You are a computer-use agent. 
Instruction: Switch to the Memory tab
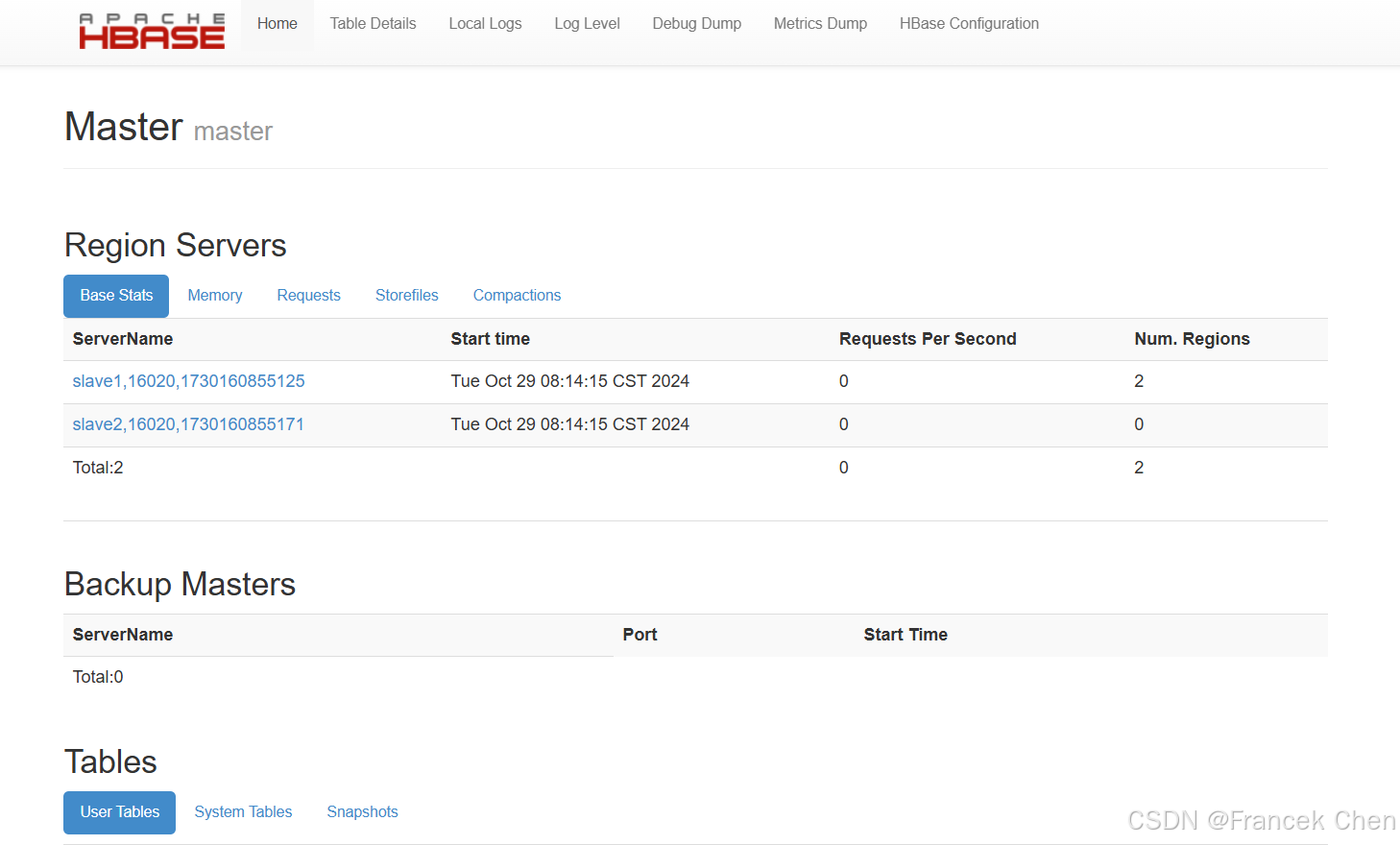[215, 296]
